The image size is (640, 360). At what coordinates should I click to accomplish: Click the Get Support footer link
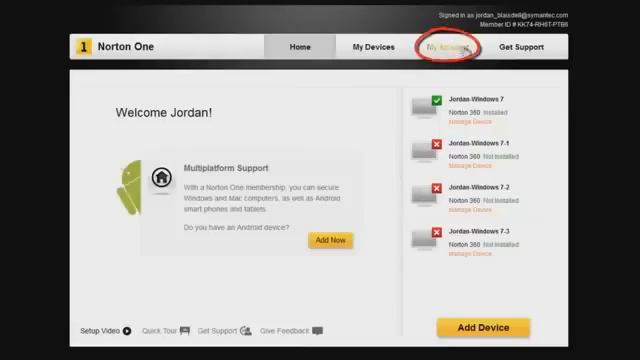tap(217, 331)
